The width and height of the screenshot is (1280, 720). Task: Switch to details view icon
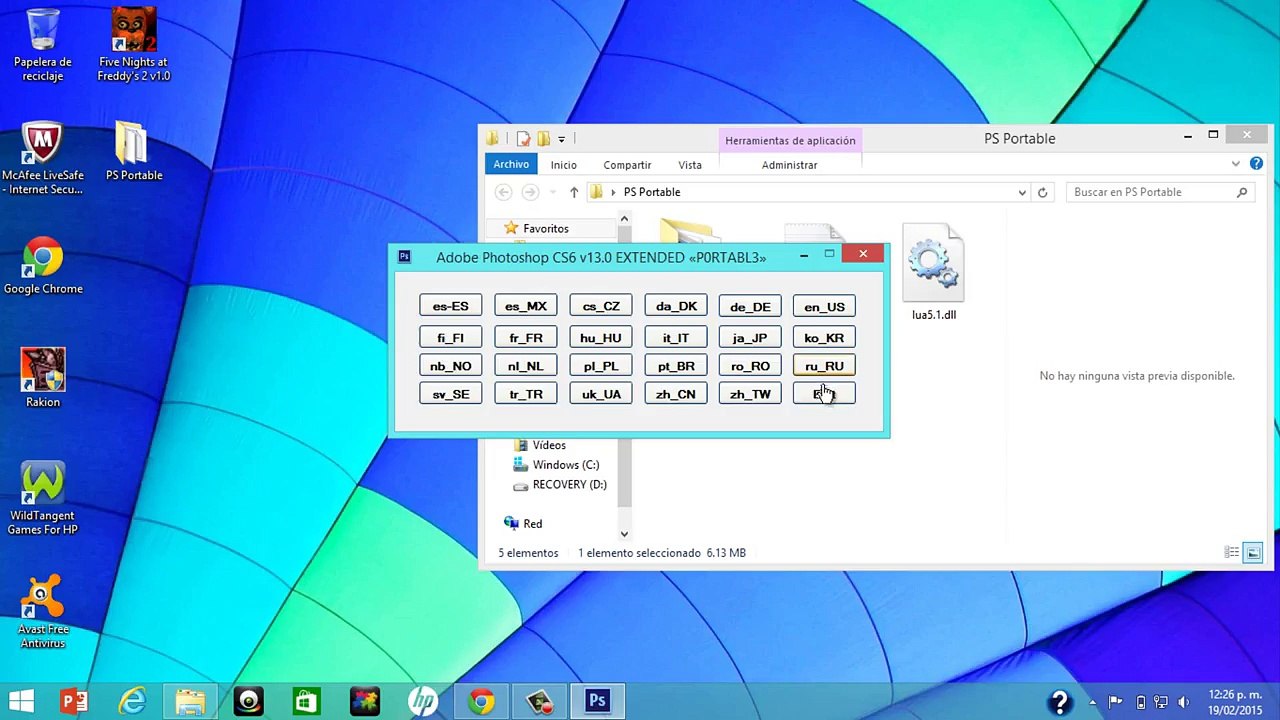coord(1232,553)
